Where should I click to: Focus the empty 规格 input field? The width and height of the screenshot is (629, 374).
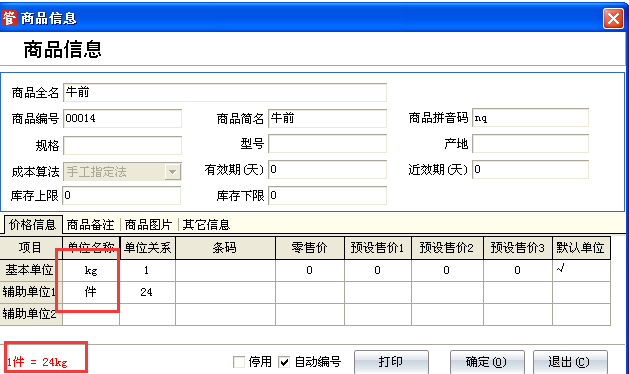point(122,145)
